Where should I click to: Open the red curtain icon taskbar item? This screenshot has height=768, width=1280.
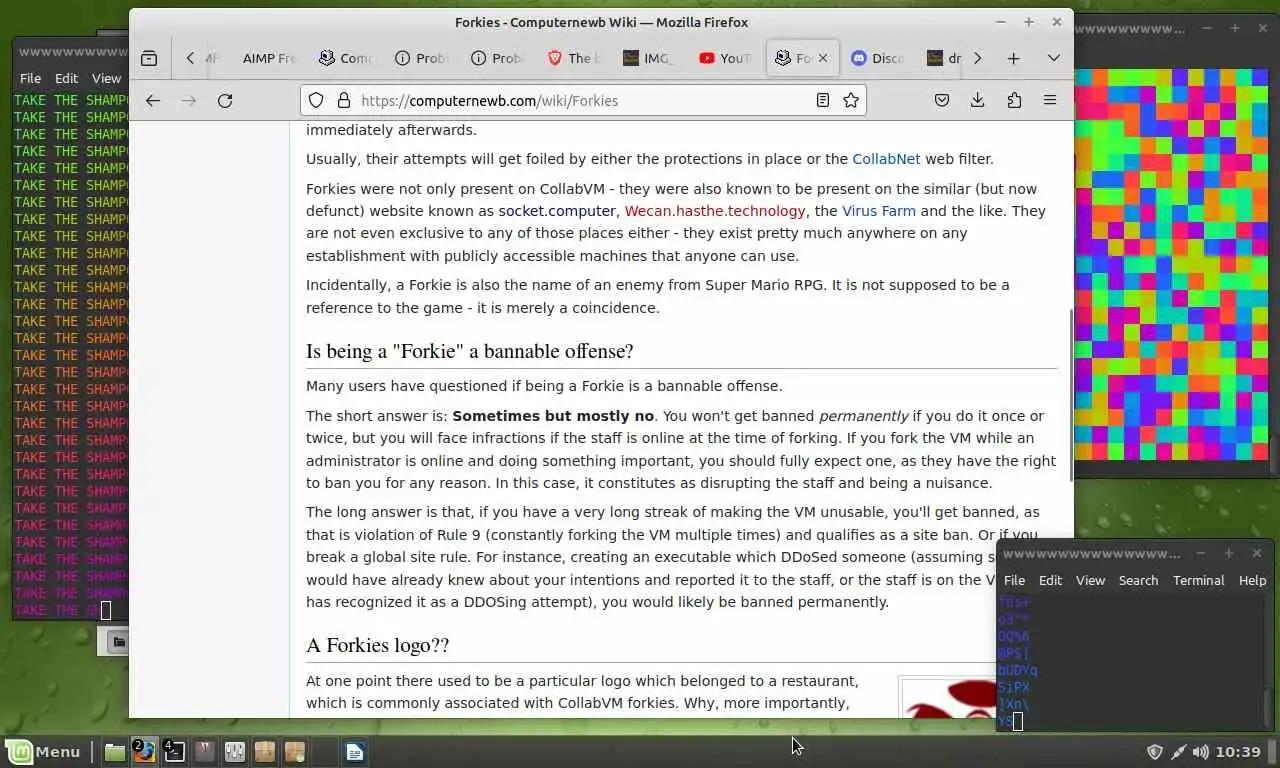click(x=205, y=751)
